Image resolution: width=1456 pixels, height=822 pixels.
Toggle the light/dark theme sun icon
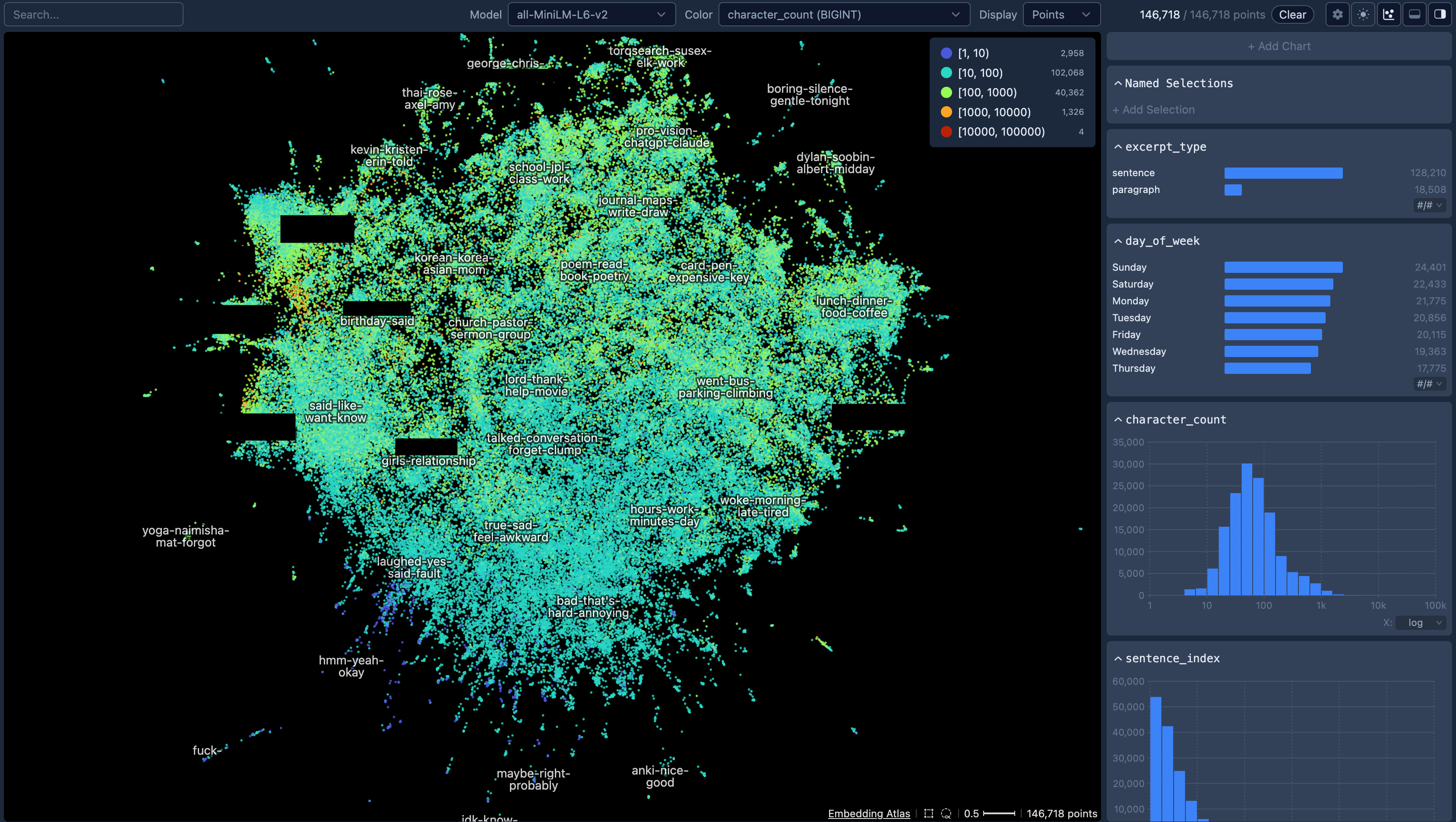[1363, 15]
